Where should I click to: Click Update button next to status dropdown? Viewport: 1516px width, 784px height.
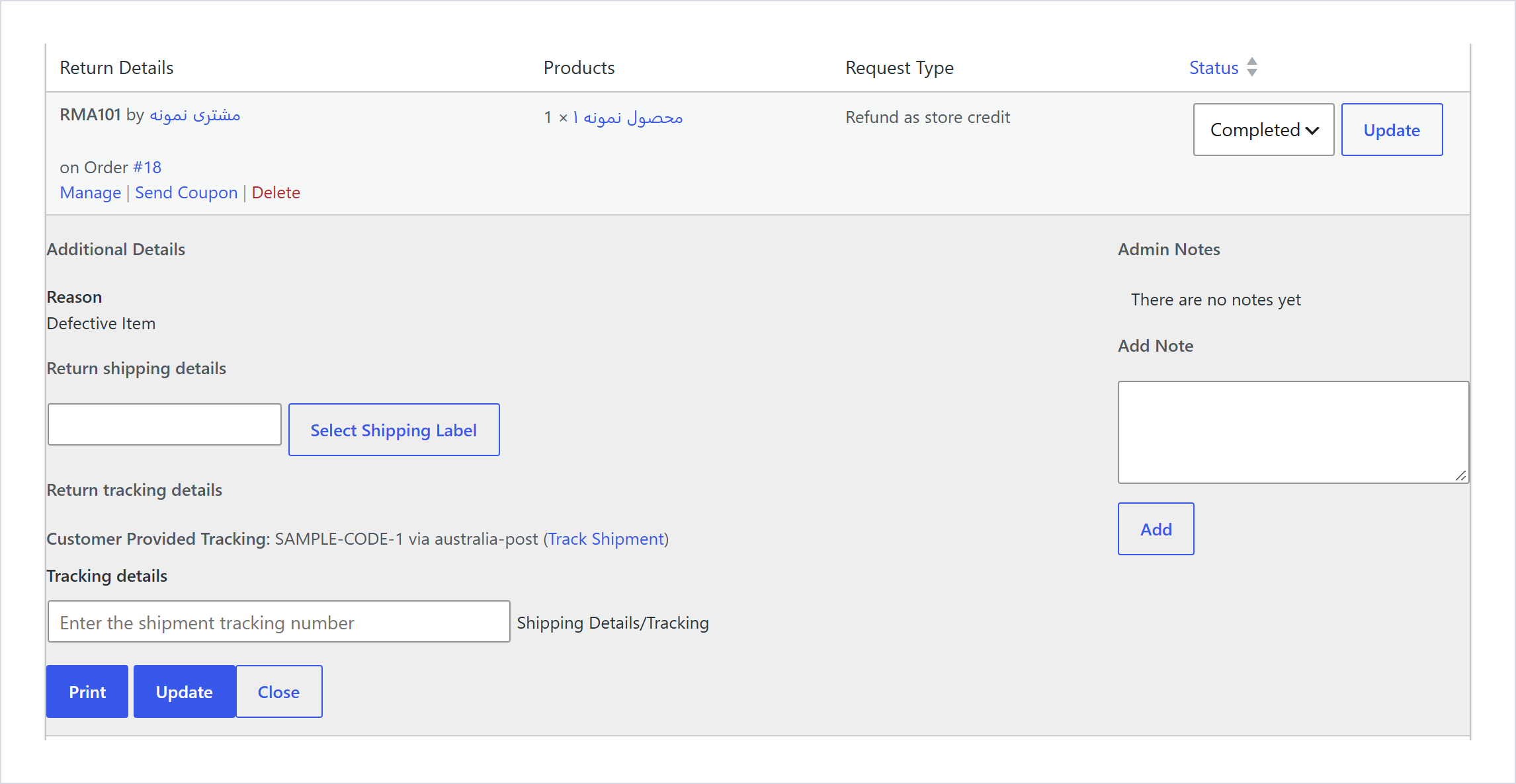pyautogui.click(x=1392, y=130)
